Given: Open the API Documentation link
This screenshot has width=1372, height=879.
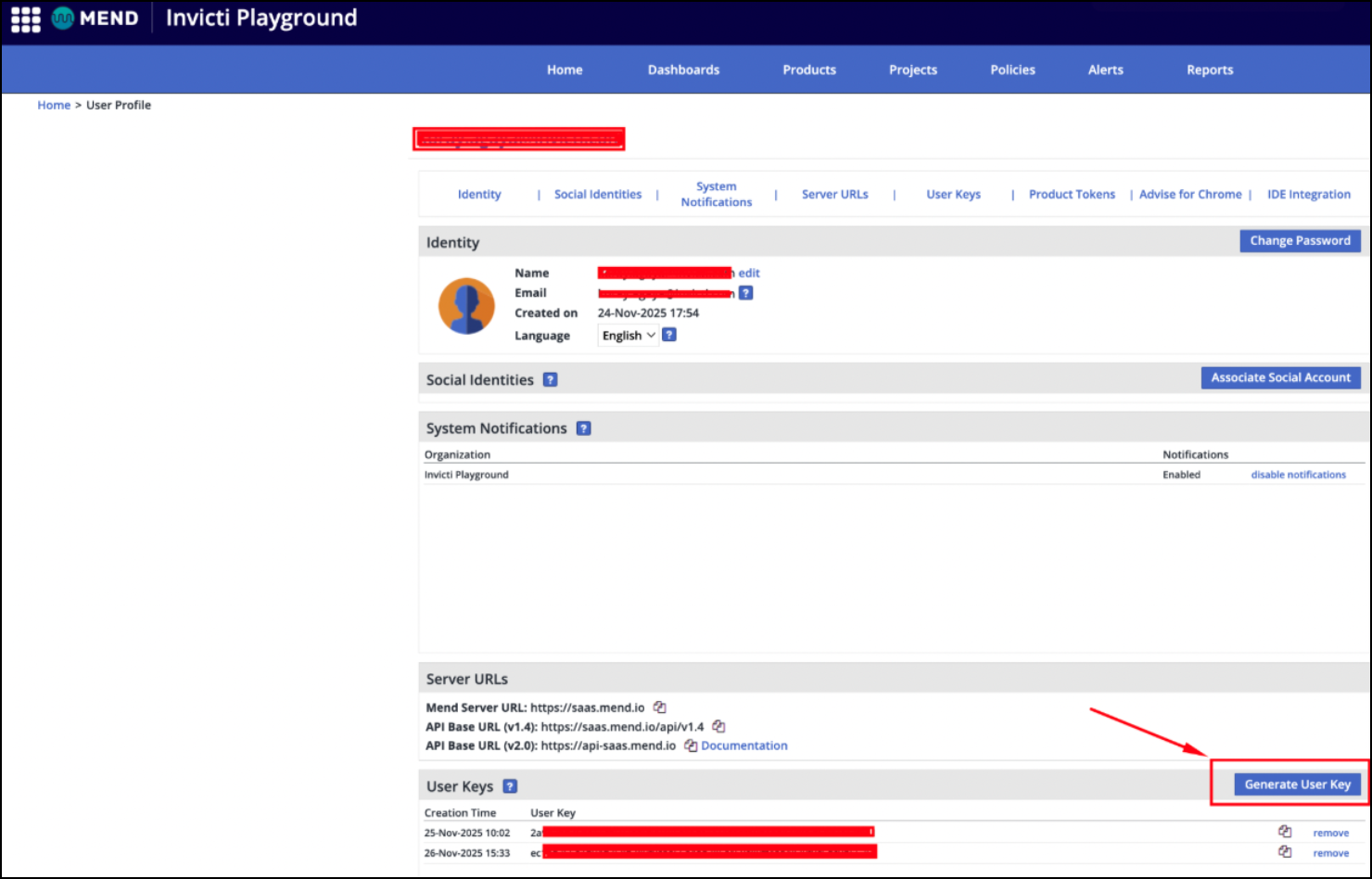Looking at the screenshot, I should pos(744,745).
